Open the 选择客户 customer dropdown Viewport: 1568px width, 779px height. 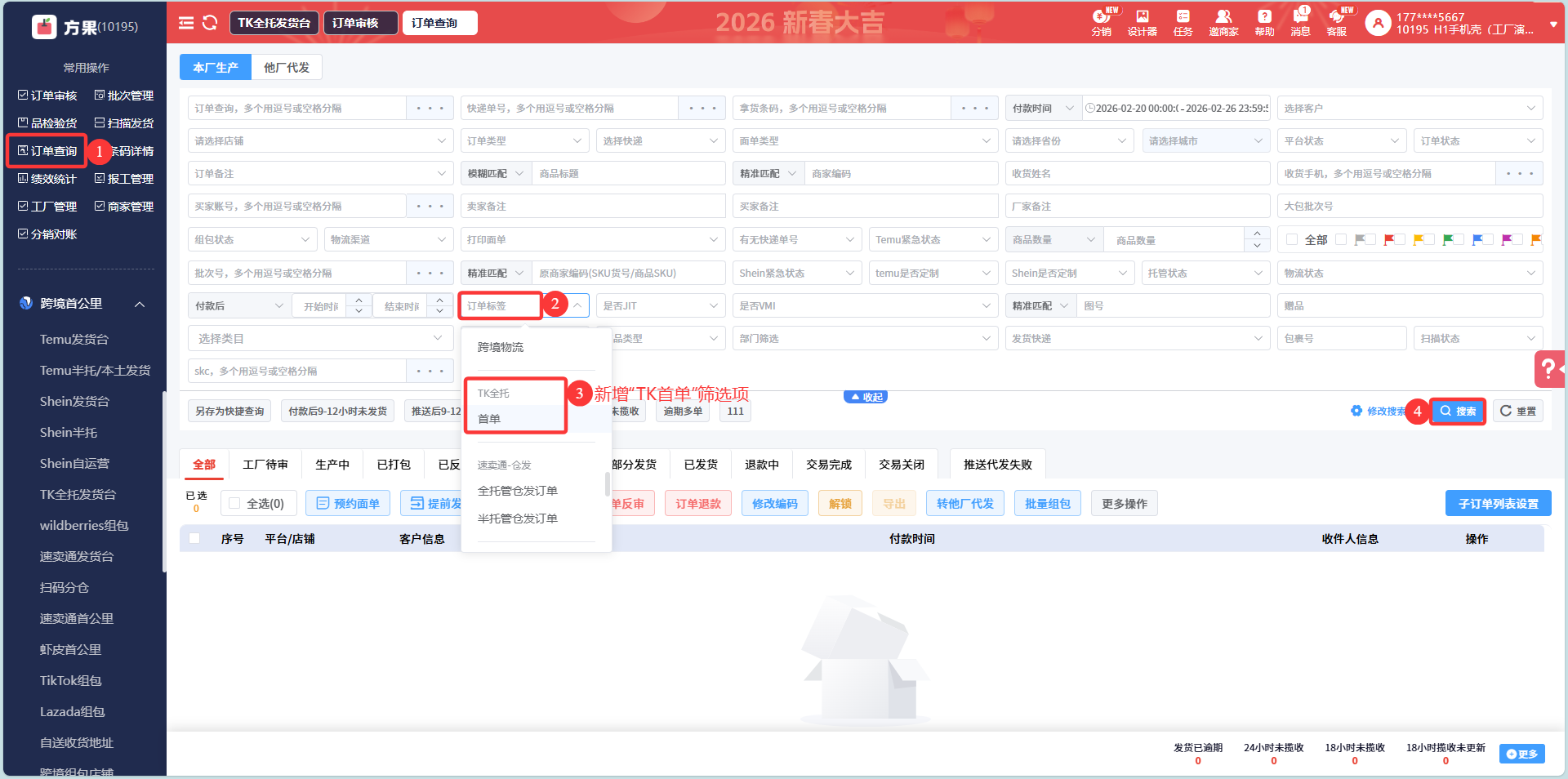pos(1410,108)
